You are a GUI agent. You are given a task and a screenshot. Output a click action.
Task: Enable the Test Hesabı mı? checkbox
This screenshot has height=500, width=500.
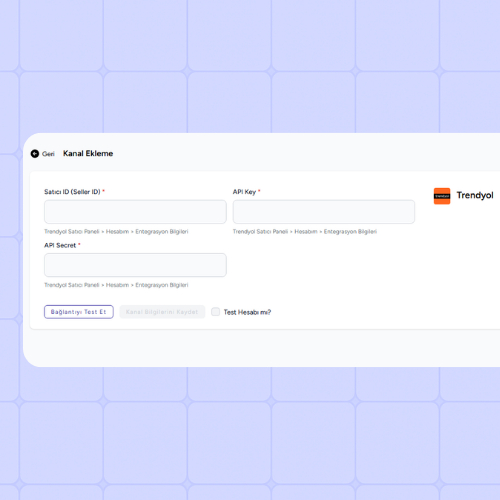216,312
